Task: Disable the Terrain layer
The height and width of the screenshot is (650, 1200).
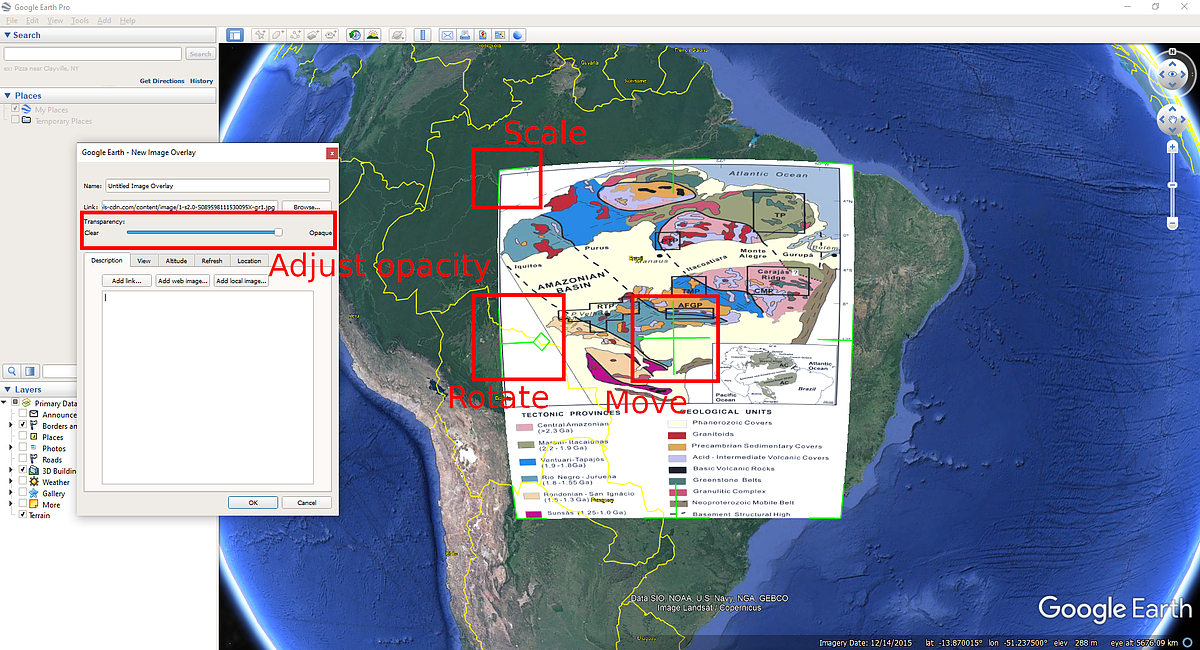Action: (22, 515)
